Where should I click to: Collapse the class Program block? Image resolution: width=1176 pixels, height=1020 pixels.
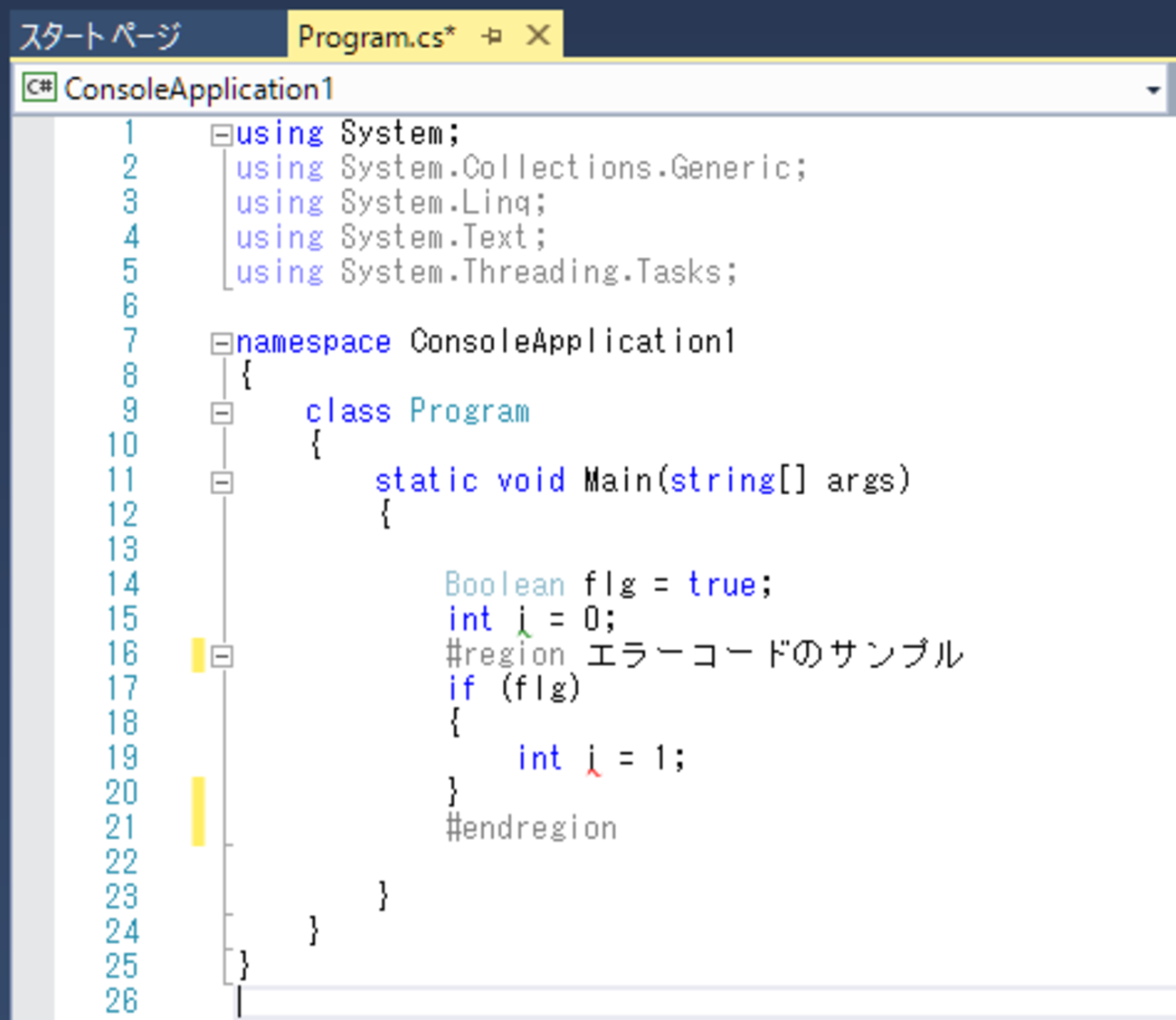(222, 413)
